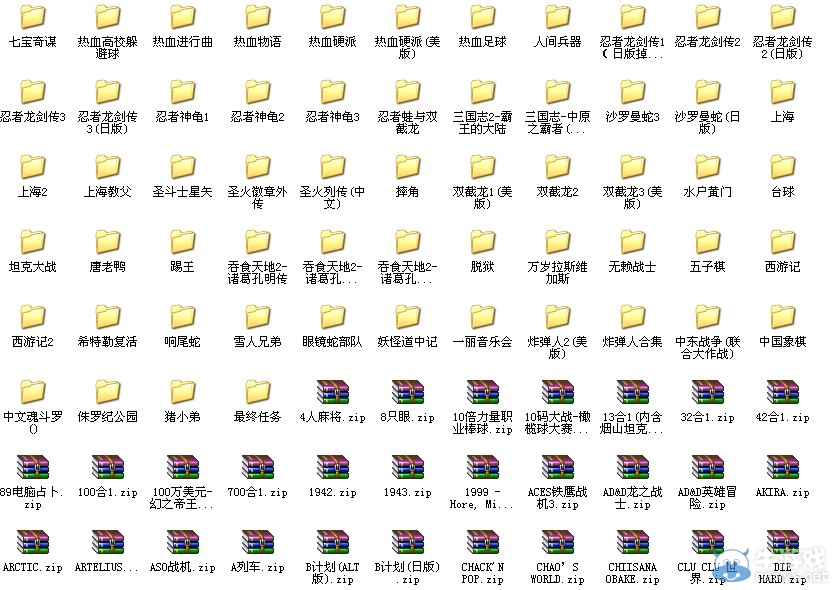Select the 4人麻将.zip archive icon
Viewport: 836px width, 590px height.
(333, 393)
